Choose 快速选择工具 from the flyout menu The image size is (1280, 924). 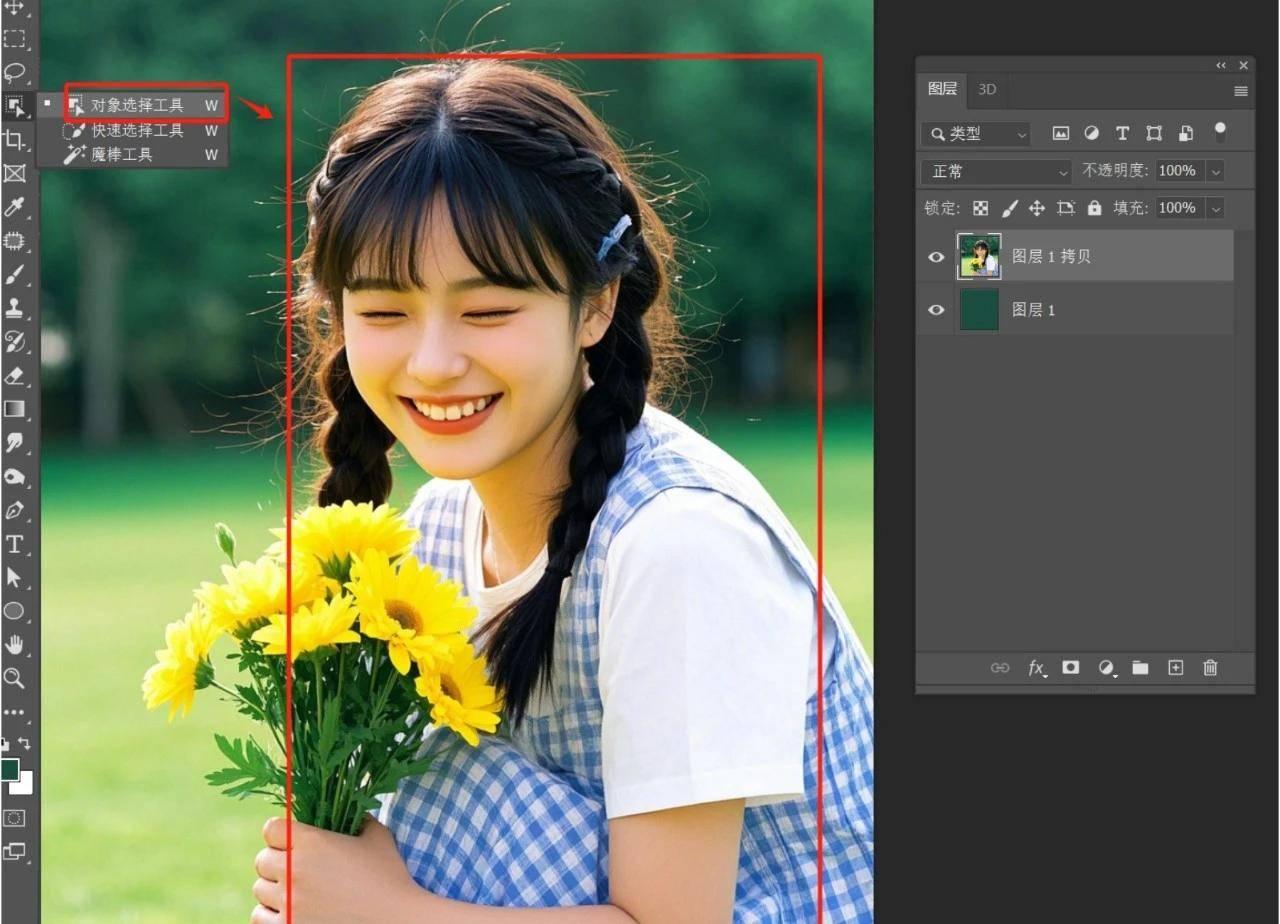137,130
